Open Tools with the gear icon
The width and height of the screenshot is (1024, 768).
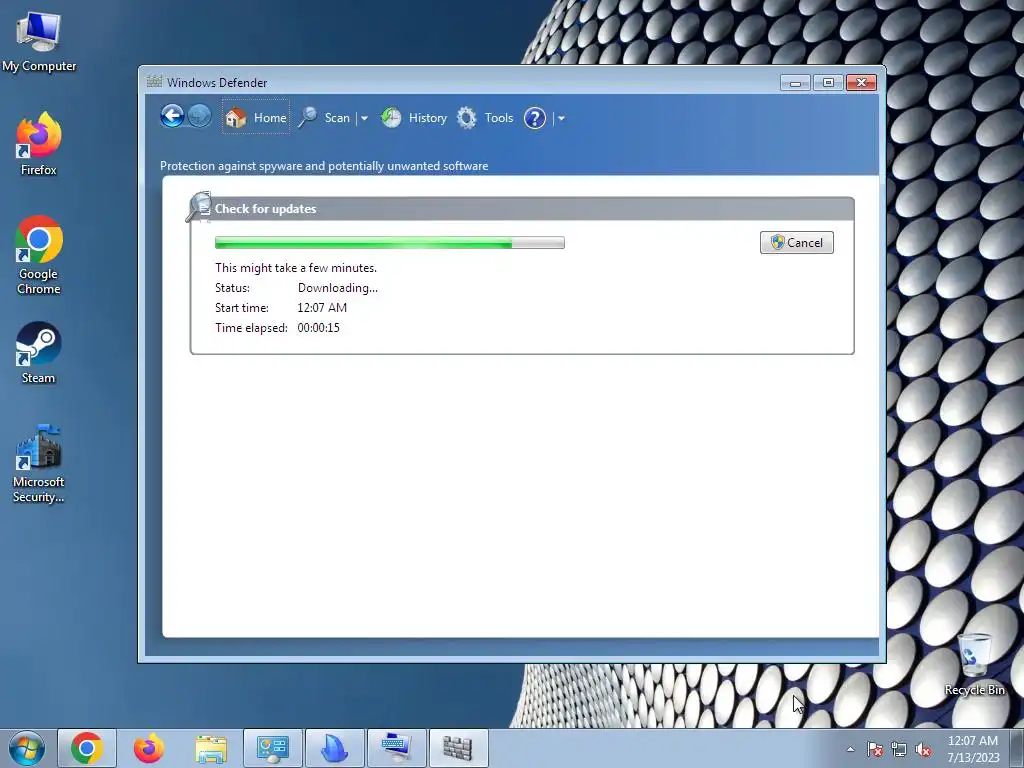click(485, 118)
